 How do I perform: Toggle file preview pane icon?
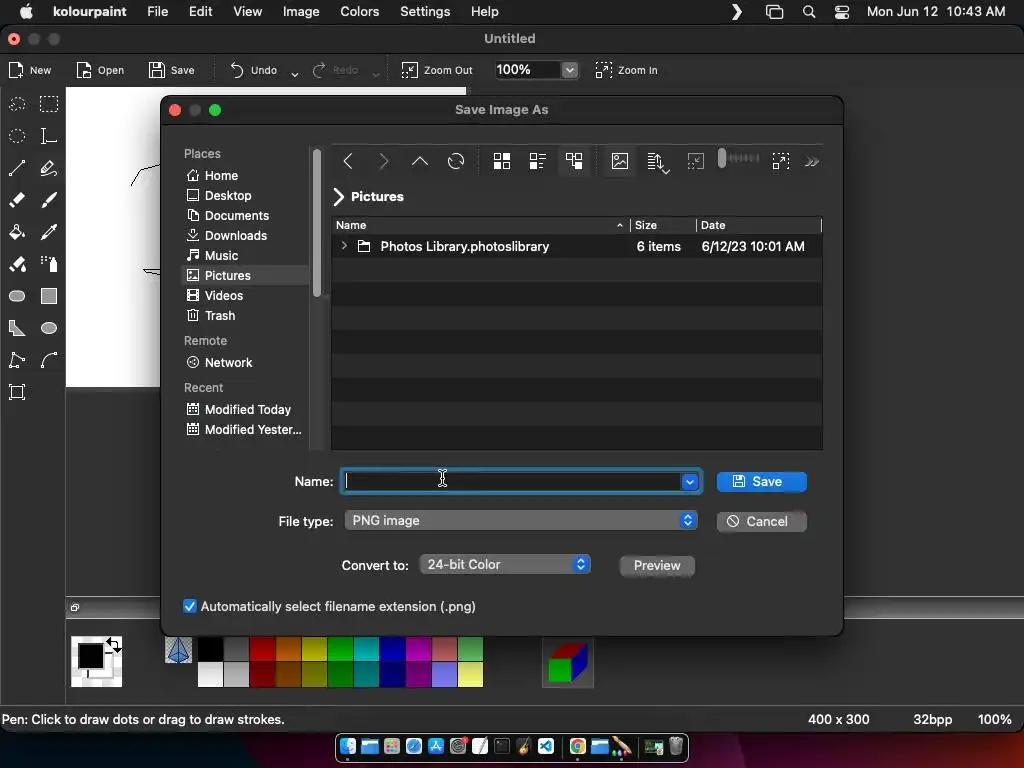[x=620, y=161]
